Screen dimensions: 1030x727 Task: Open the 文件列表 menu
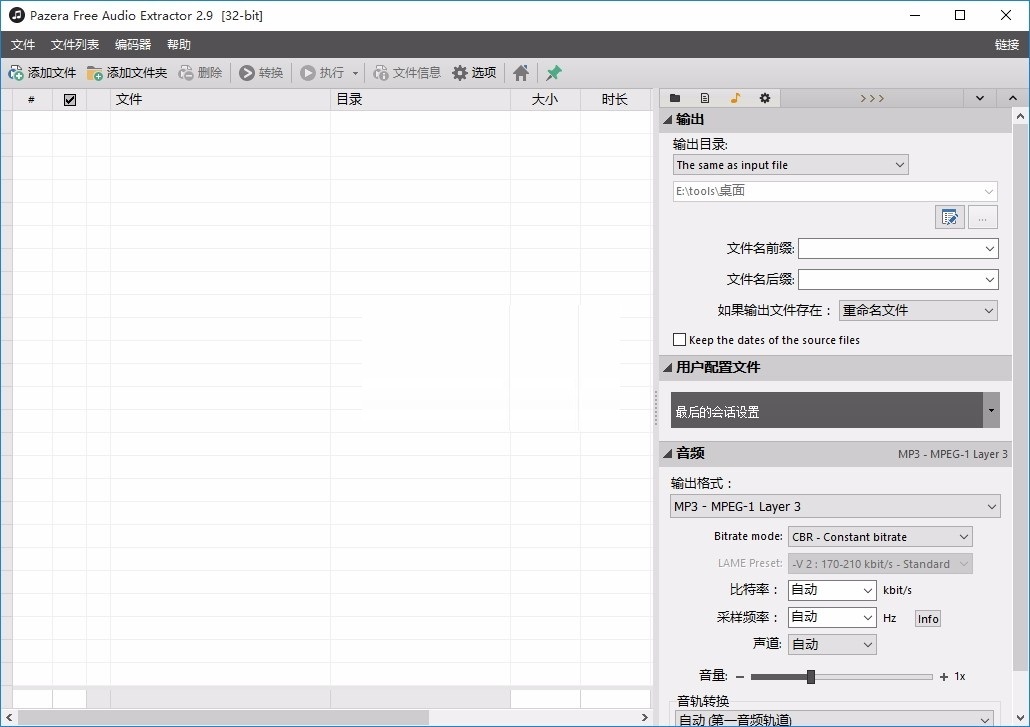point(73,44)
